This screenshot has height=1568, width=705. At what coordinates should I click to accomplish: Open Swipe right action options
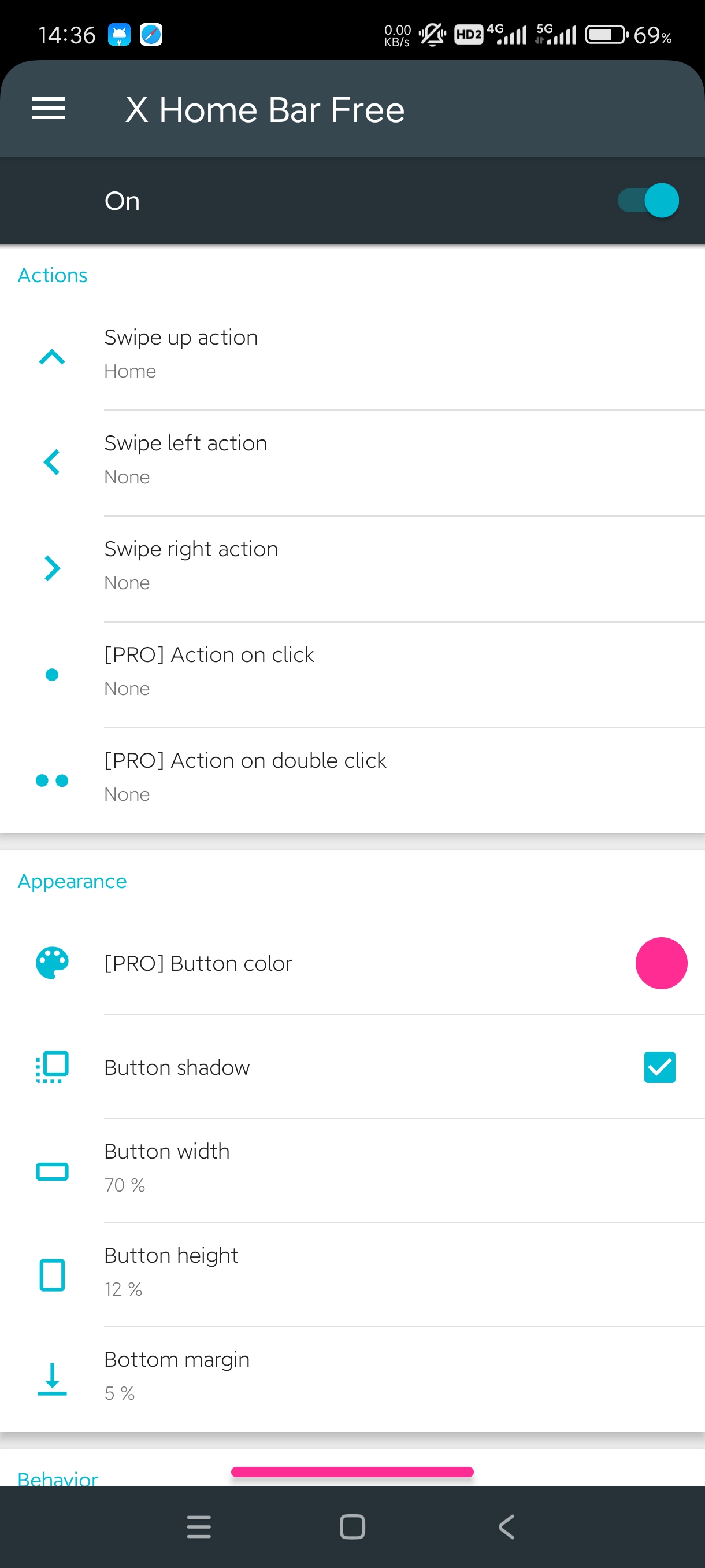pyautogui.click(x=353, y=569)
